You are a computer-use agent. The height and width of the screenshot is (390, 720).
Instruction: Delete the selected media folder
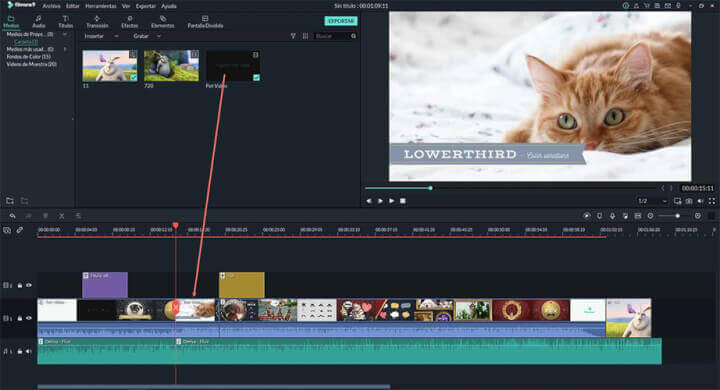[x=24, y=201]
